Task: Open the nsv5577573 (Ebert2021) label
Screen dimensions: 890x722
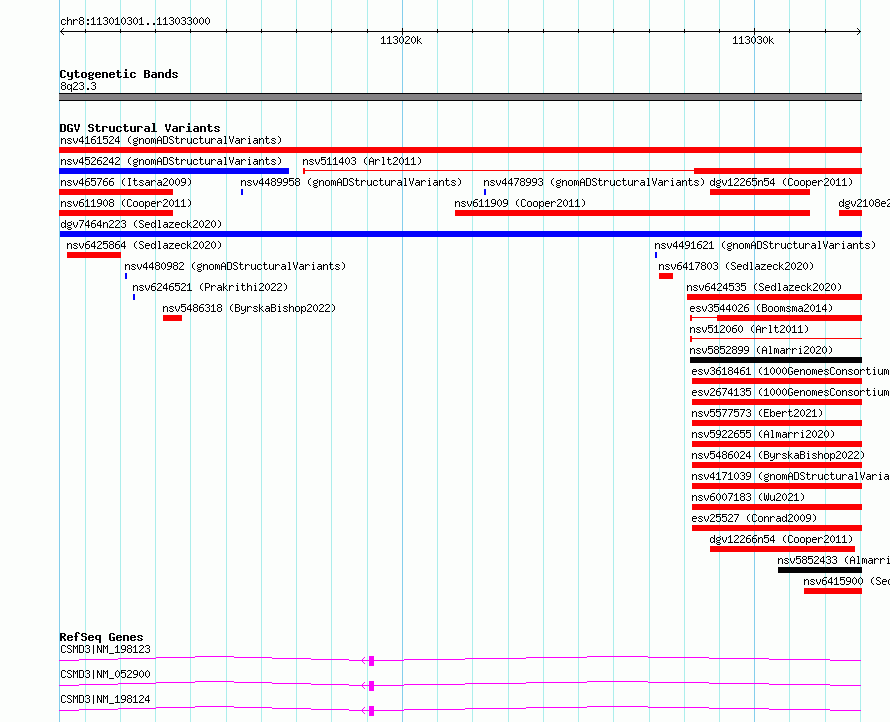Action: tap(757, 413)
